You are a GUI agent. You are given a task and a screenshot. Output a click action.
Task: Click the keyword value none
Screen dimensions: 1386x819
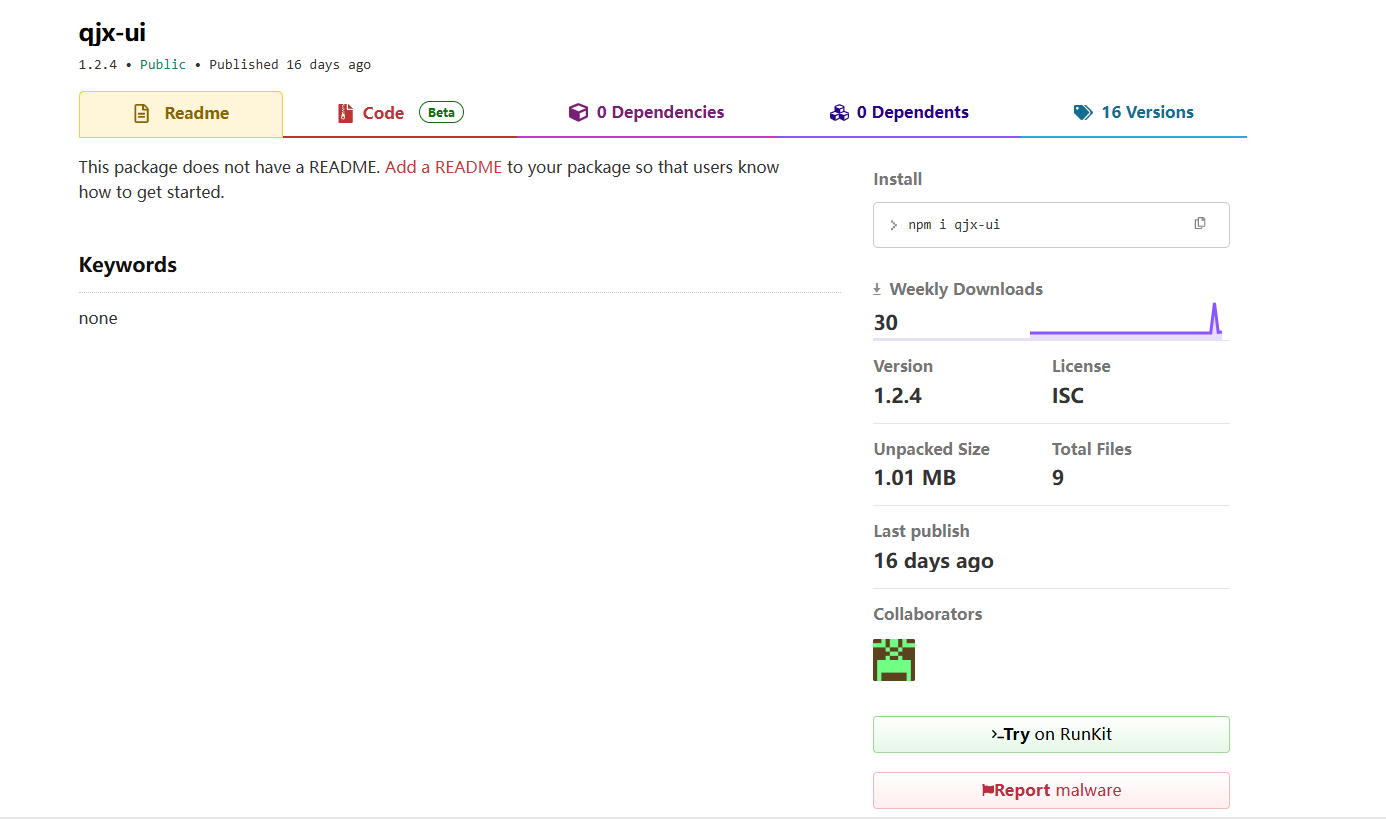(98, 318)
